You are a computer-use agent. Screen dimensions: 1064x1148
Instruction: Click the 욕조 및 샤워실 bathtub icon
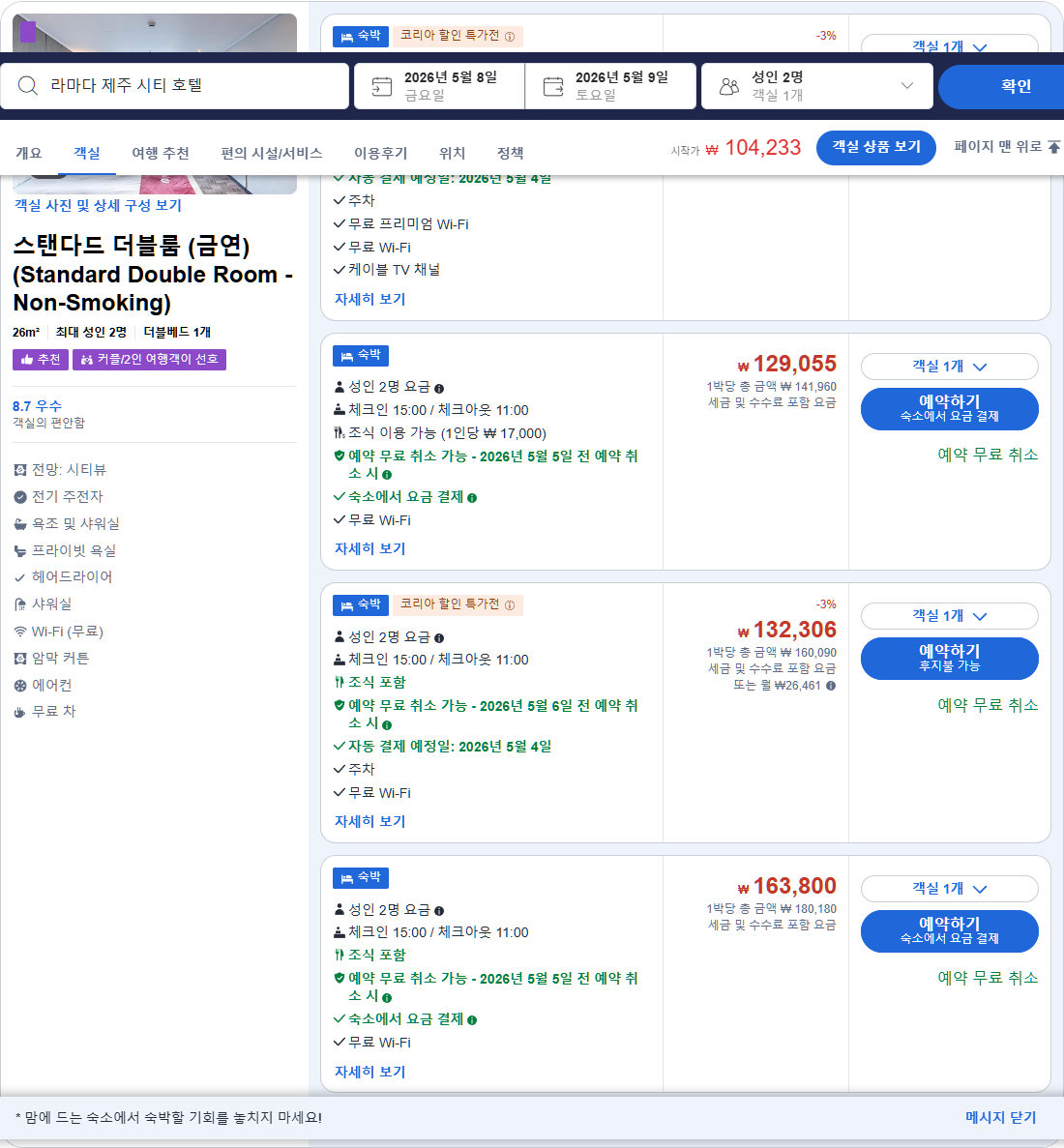20,524
